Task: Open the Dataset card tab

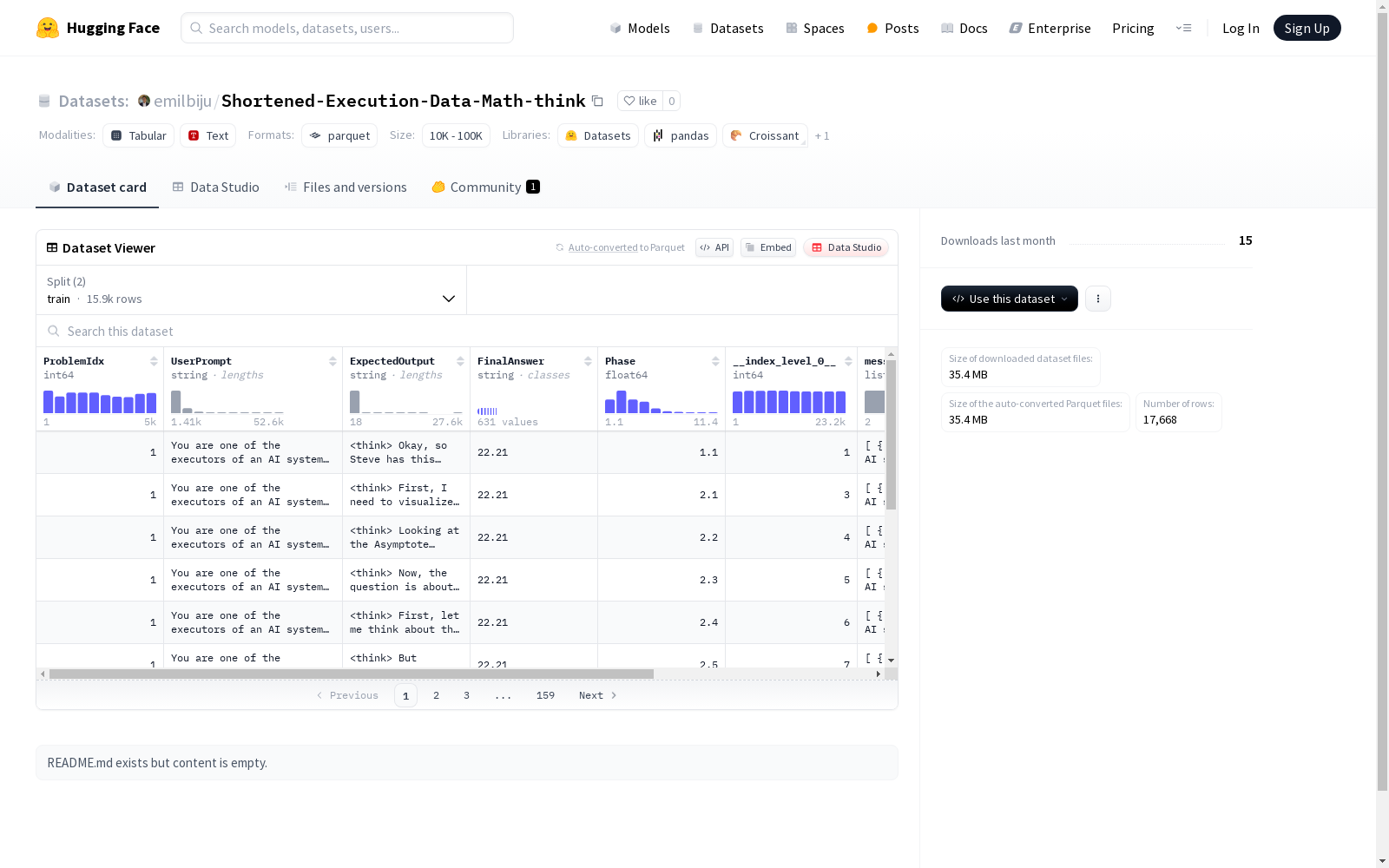Action: 97,187
